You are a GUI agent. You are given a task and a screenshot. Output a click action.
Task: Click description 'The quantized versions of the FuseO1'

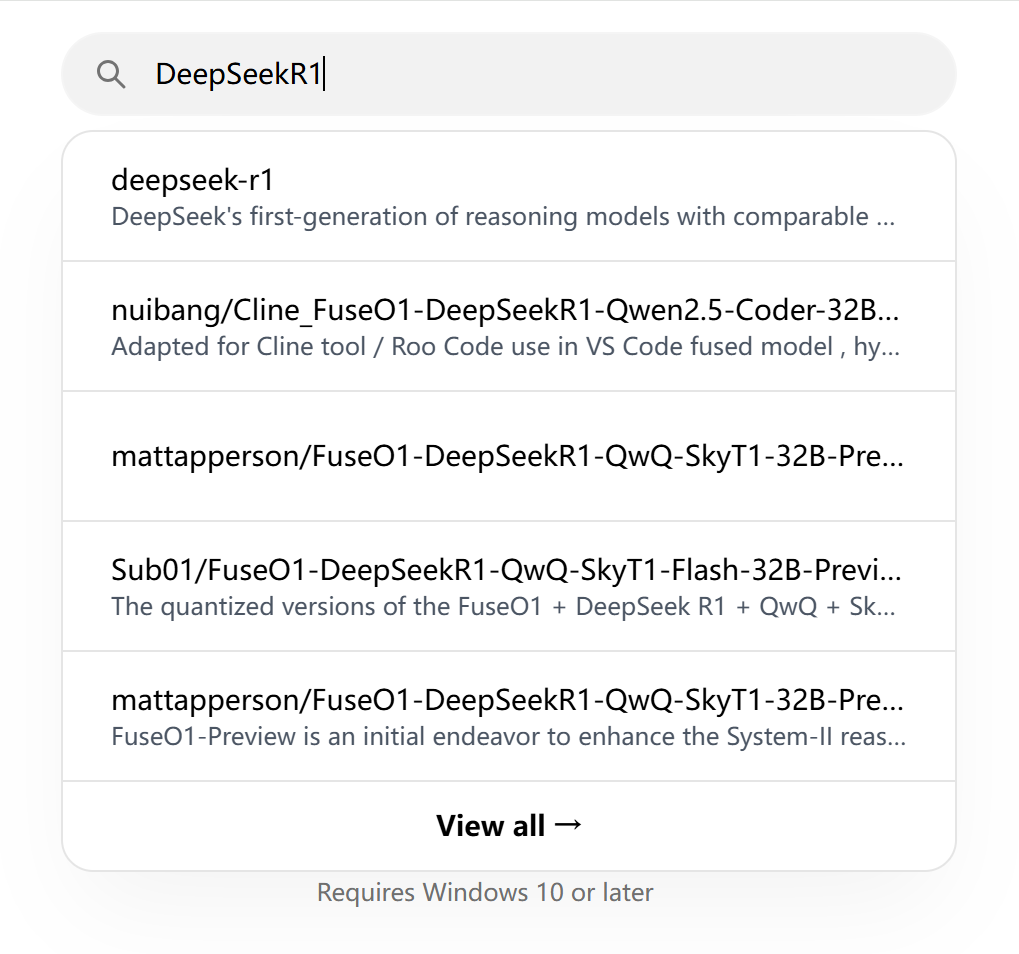(503, 607)
